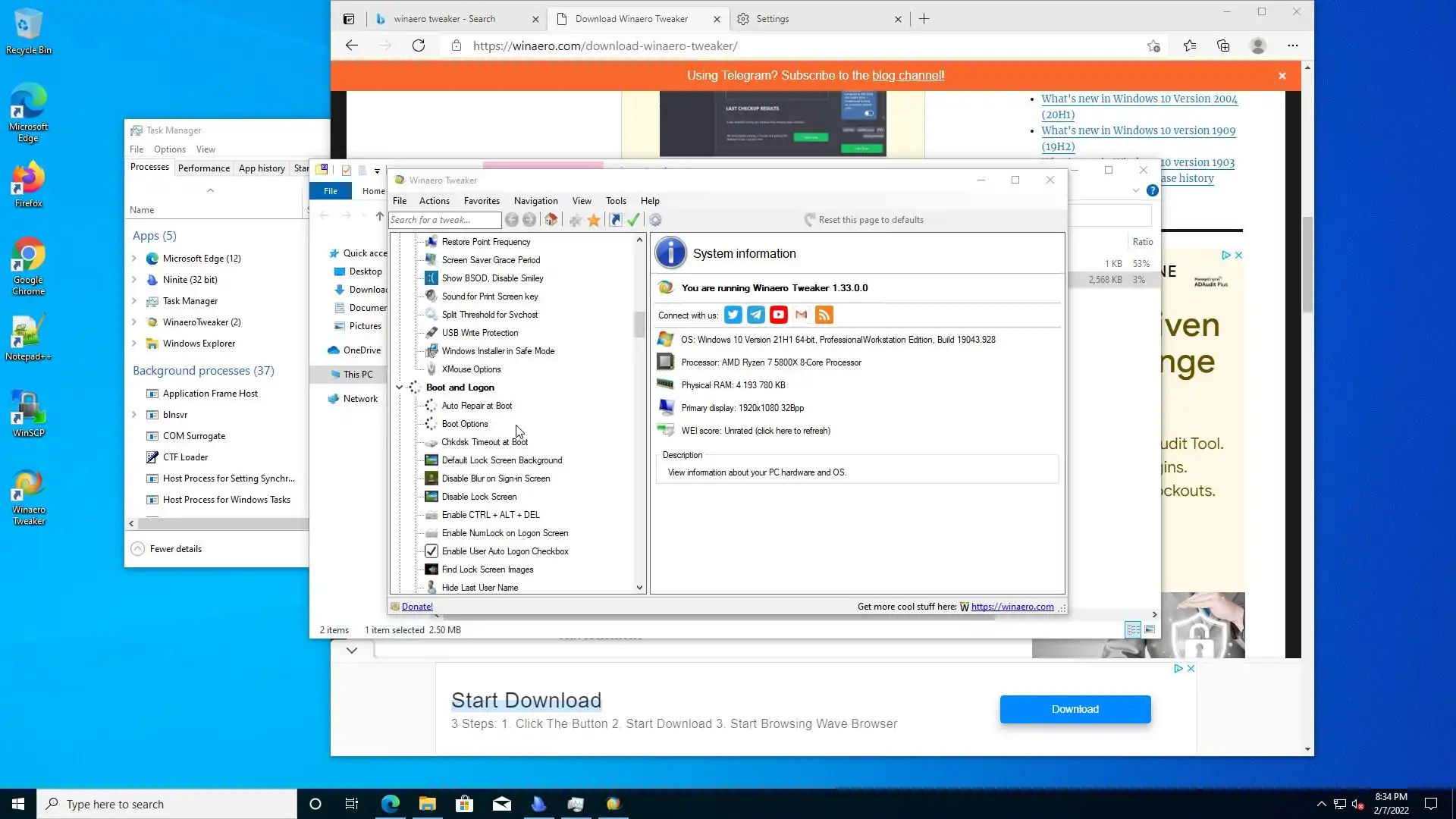Select Enable User Auto Logon Checkbox tweak

tap(504, 551)
